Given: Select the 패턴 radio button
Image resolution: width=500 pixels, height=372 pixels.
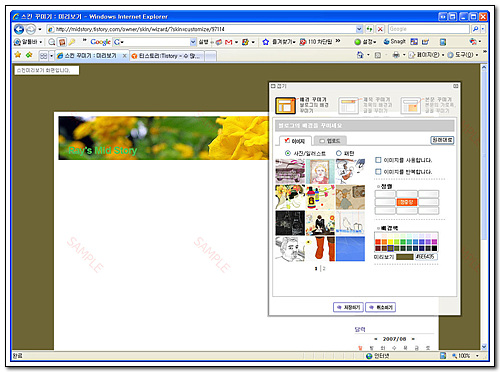Looking at the screenshot, I should tap(339, 153).
